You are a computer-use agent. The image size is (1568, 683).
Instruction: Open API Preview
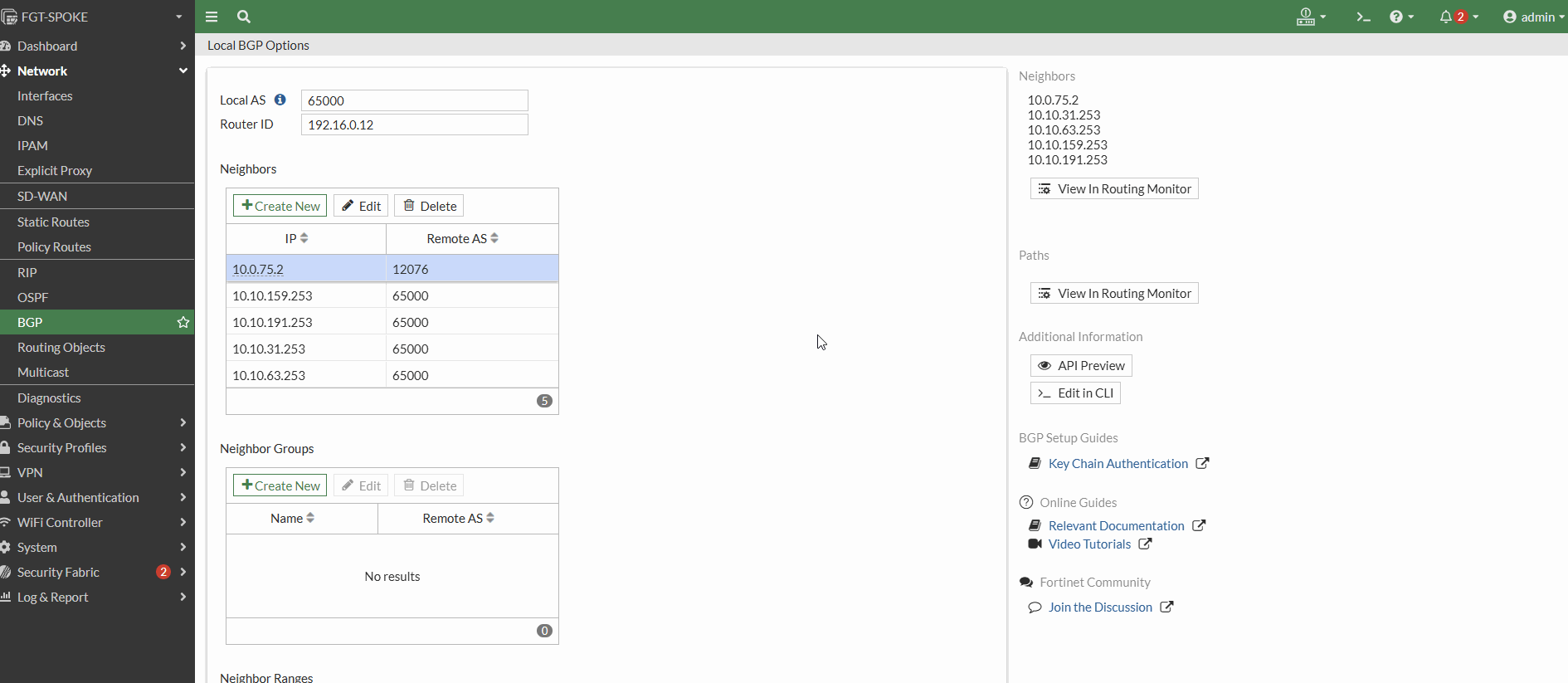tap(1081, 365)
